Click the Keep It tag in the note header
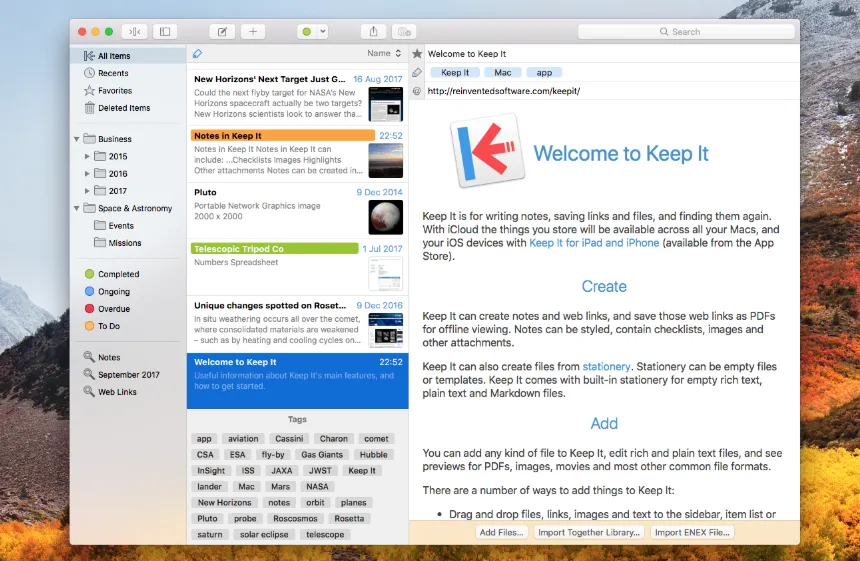Screen dimensions: 860x561 point(455,72)
